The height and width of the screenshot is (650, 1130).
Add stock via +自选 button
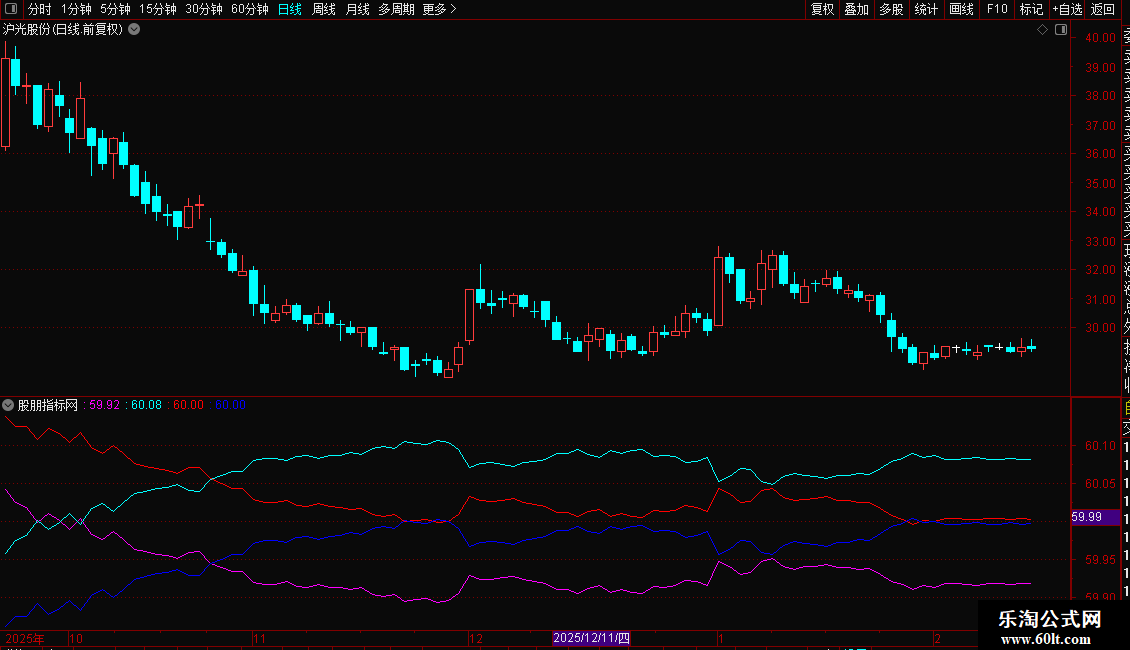(1067, 9)
